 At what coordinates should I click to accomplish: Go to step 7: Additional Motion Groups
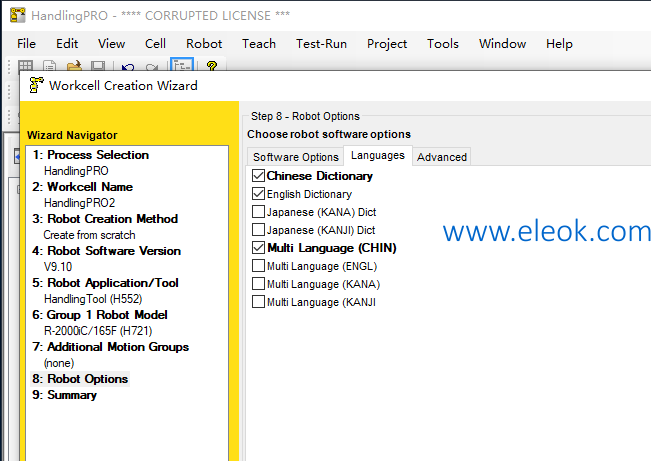[x=110, y=346]
